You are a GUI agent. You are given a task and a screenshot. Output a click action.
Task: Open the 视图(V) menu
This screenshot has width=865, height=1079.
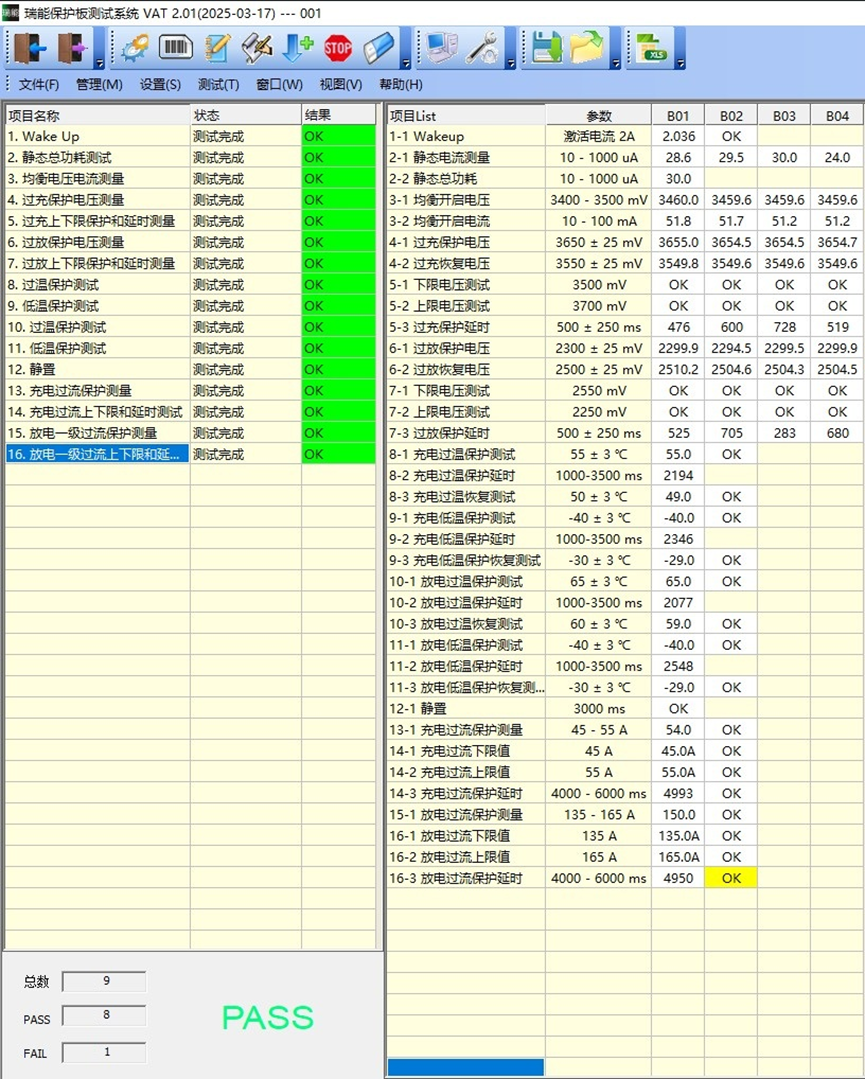341,85
